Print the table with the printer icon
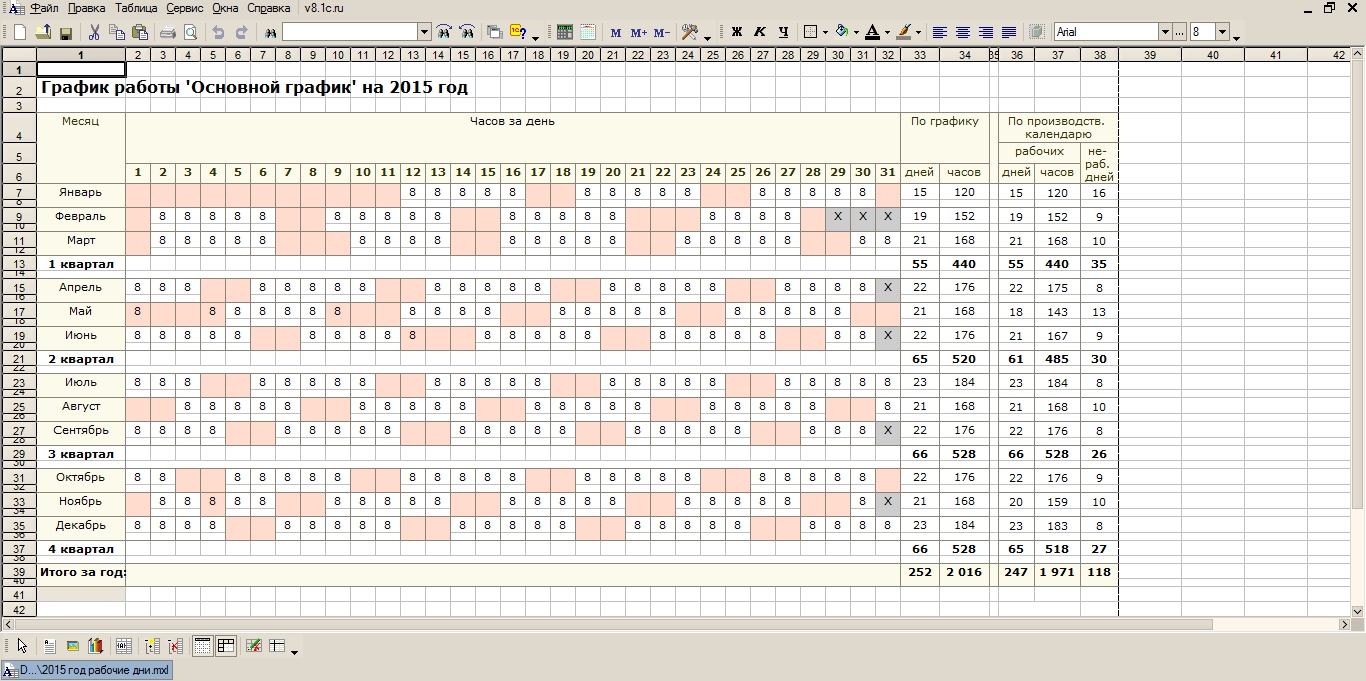Viewport: 1366px width, 681px height. [168, 32]
